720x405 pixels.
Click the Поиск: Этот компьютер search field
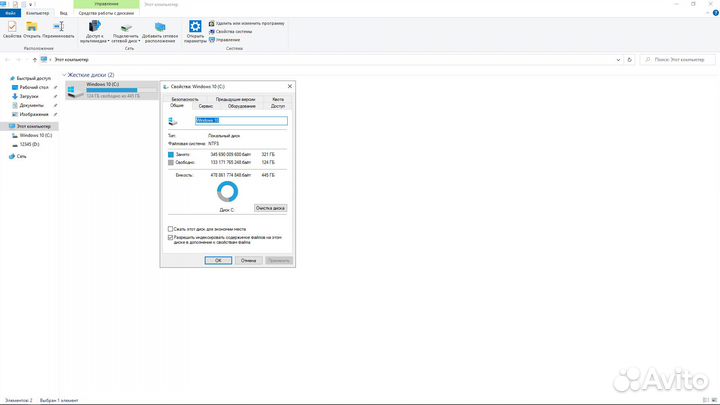click(678, 60)
